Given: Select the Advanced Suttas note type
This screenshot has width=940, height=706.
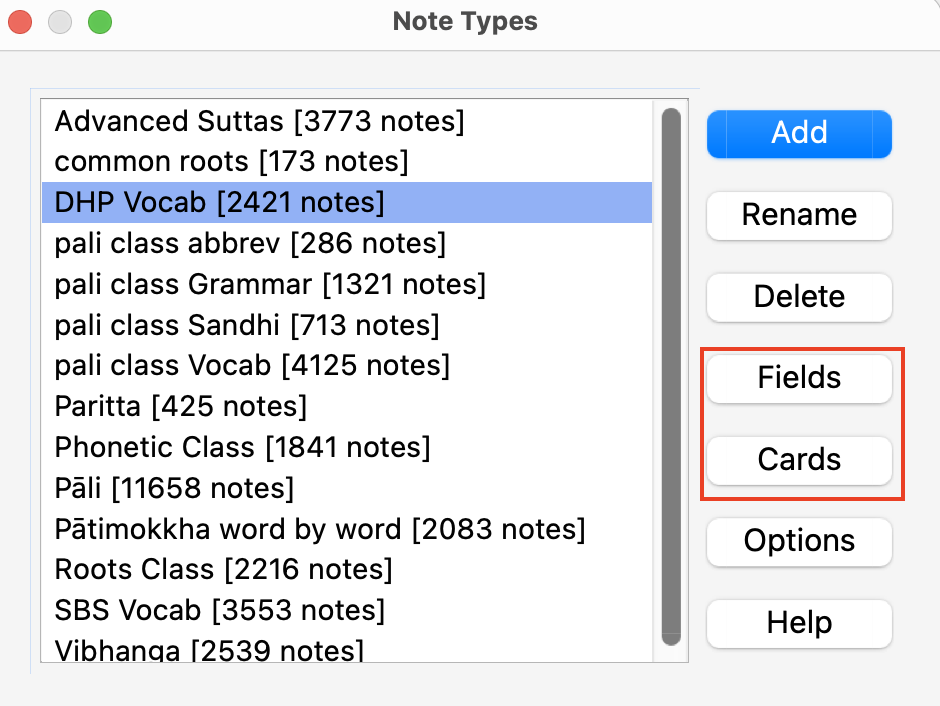Looking at the screenshot, I should pos(260,121).
